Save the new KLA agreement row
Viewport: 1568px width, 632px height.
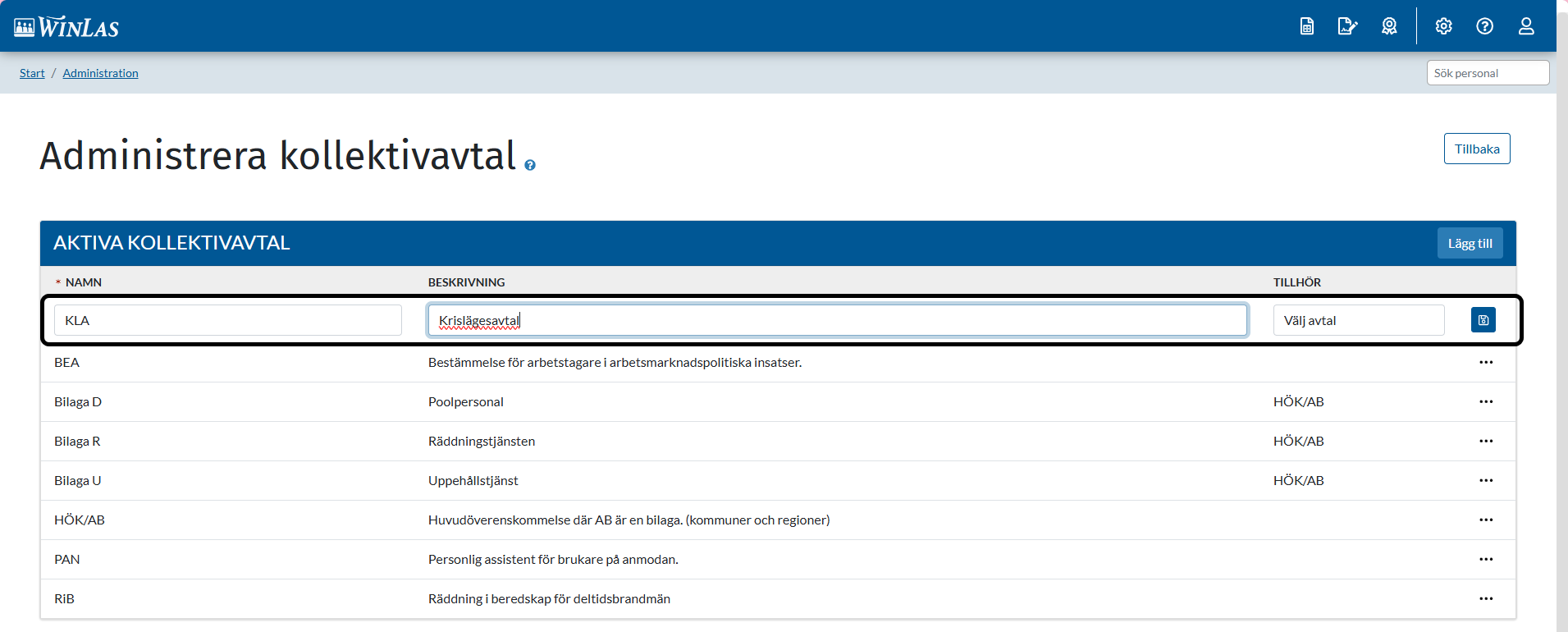pos(1483,320)
